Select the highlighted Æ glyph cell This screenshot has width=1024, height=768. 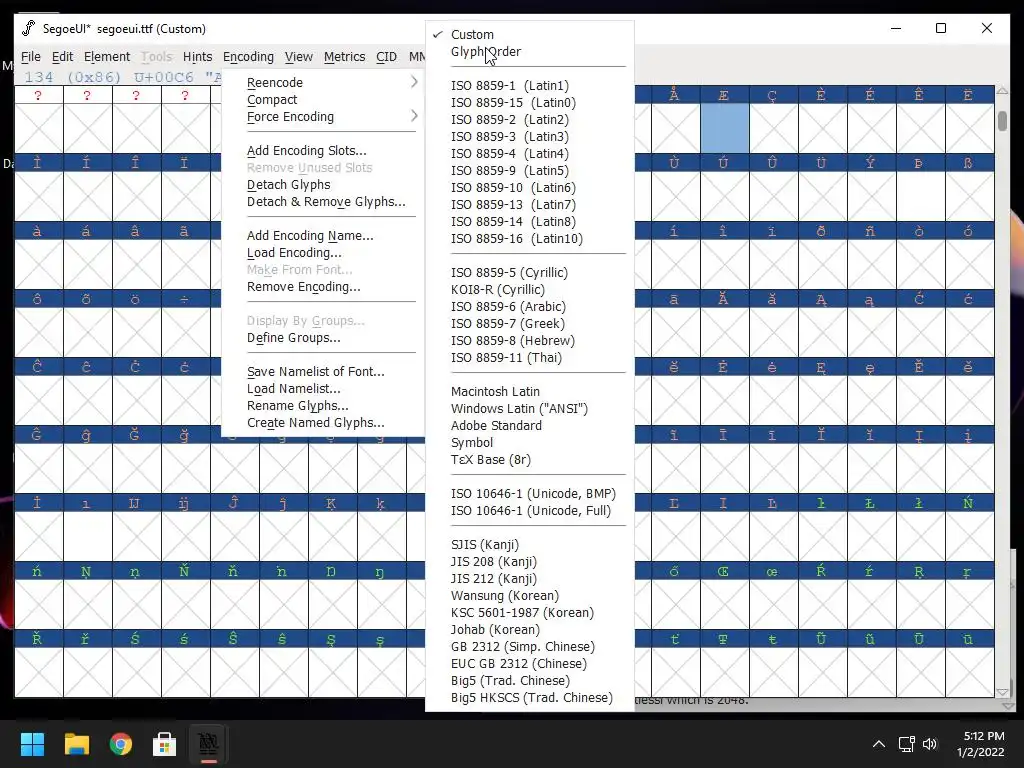pyautogui.click(x=724, y=128)
